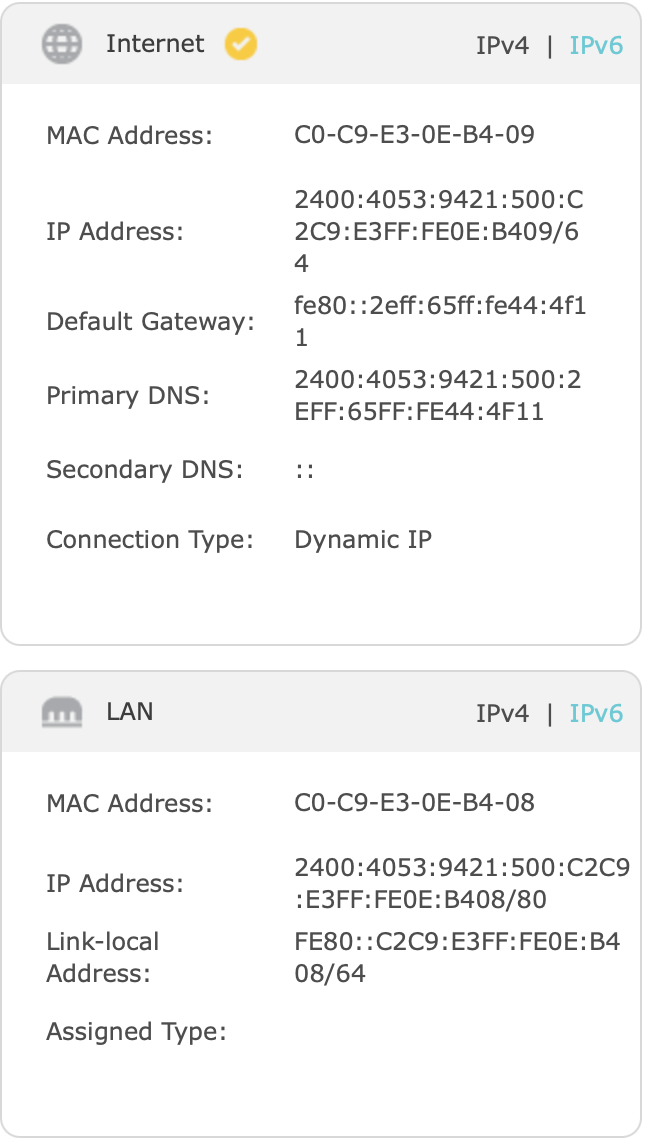The height and width of the screenshot is (1148, 652).
Task: Select the LAN MAC address ending in B4-08
Action: [414, 803]
